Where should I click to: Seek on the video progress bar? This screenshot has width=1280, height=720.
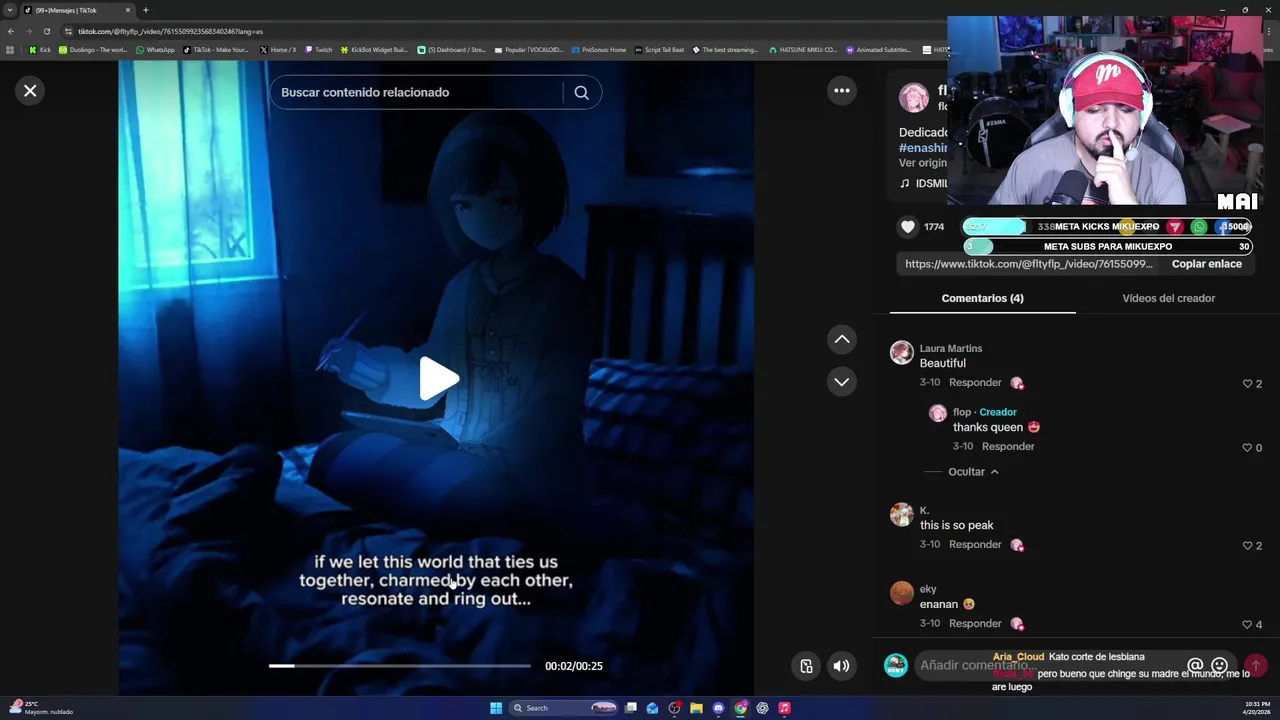(400, 666)
